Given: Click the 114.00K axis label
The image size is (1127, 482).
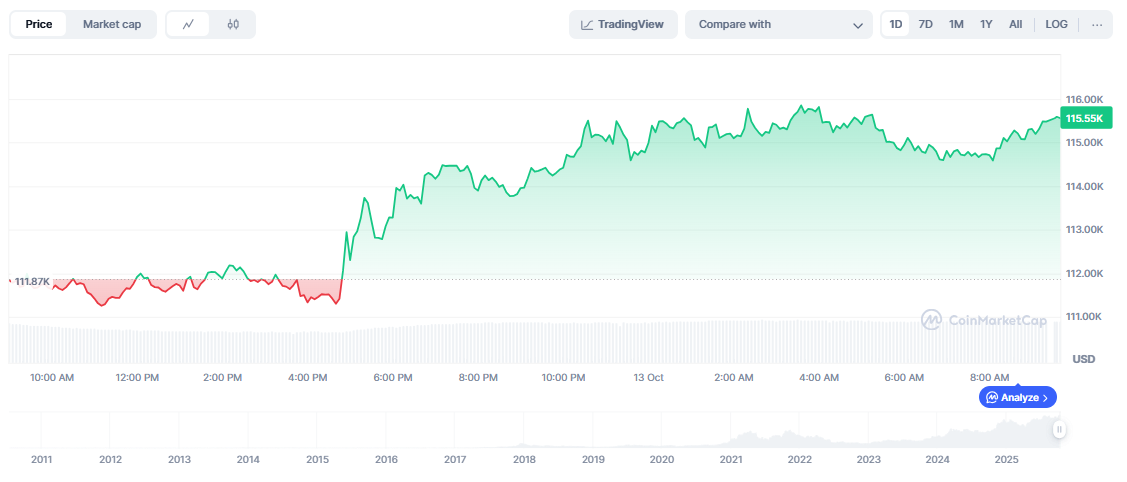Looking at the screenshot, I should click(x=1084, y=187).
